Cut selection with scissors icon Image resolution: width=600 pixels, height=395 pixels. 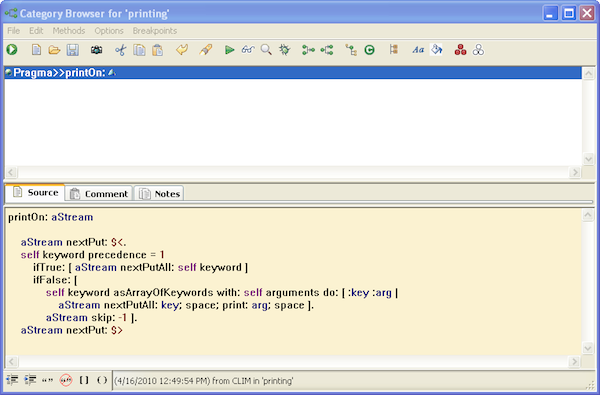(121, 50)
